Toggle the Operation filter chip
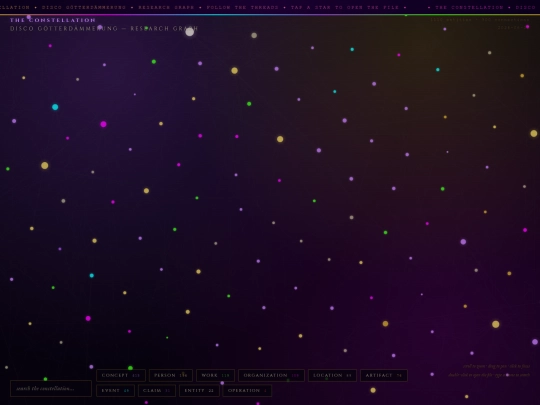540x405 pixels. point(247,391)
